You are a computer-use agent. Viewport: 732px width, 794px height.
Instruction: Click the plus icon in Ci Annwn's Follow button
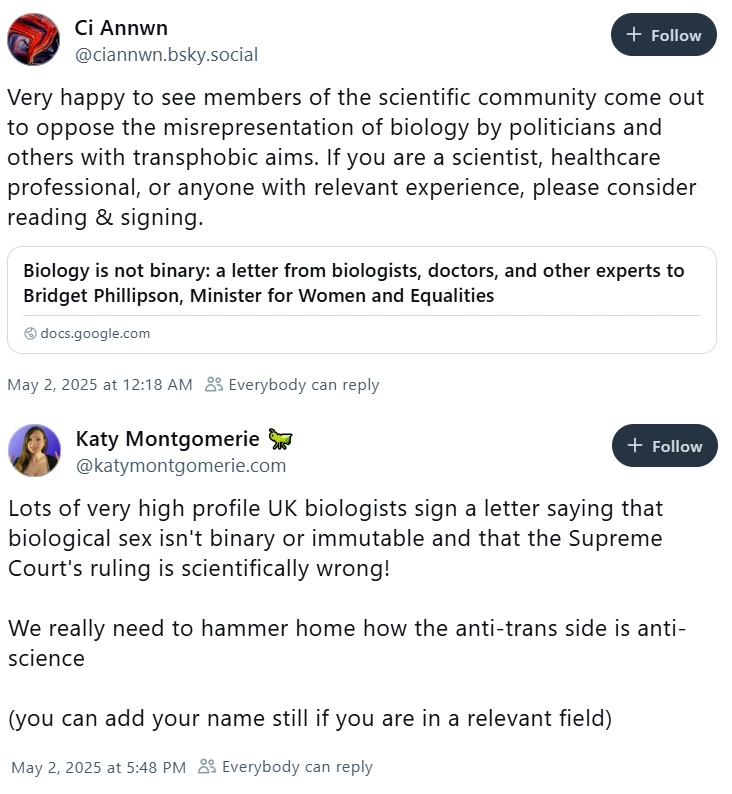634,34
